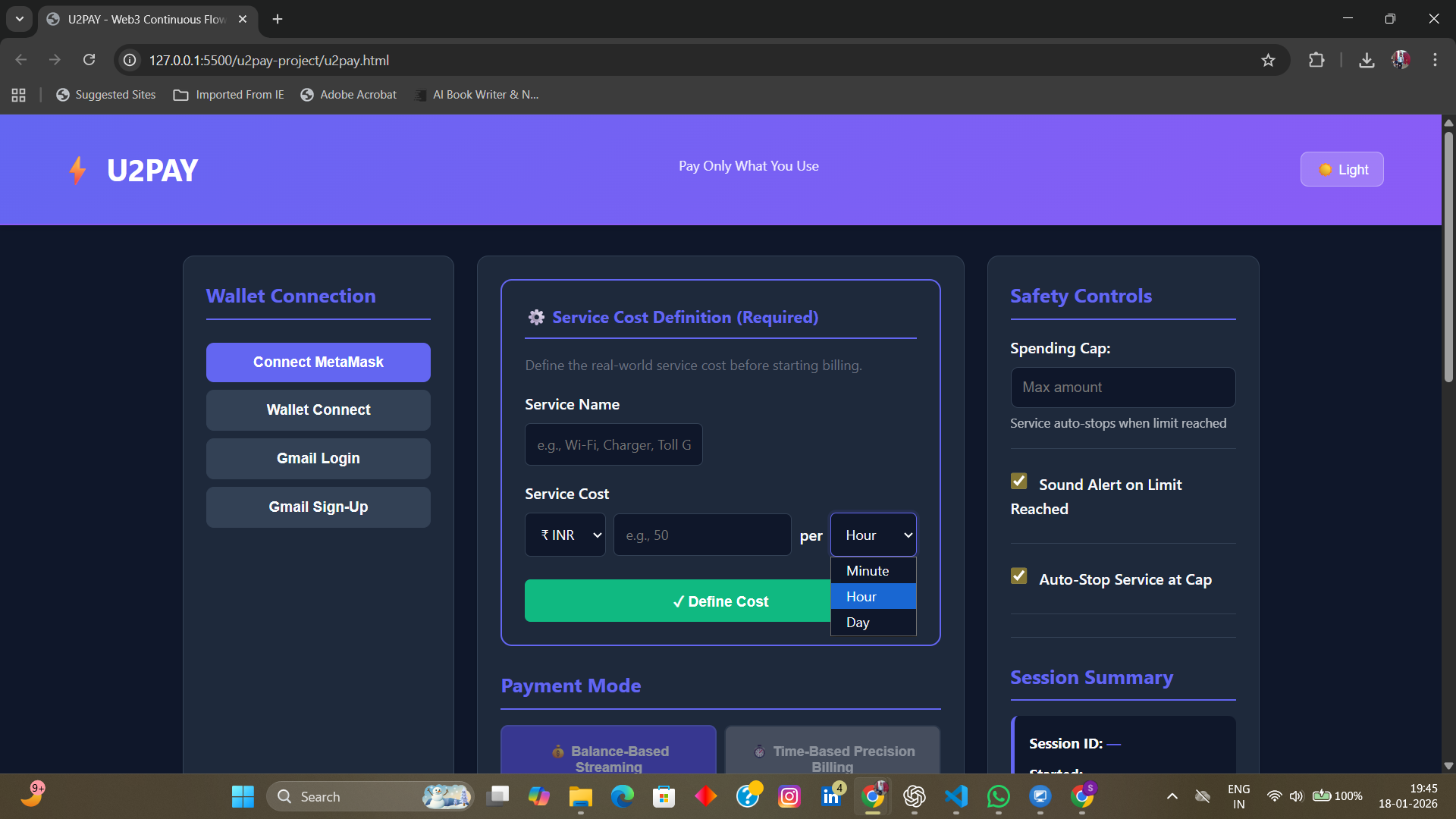
Task: Reload the page with the refresh icon
Action: click(89, 60)
